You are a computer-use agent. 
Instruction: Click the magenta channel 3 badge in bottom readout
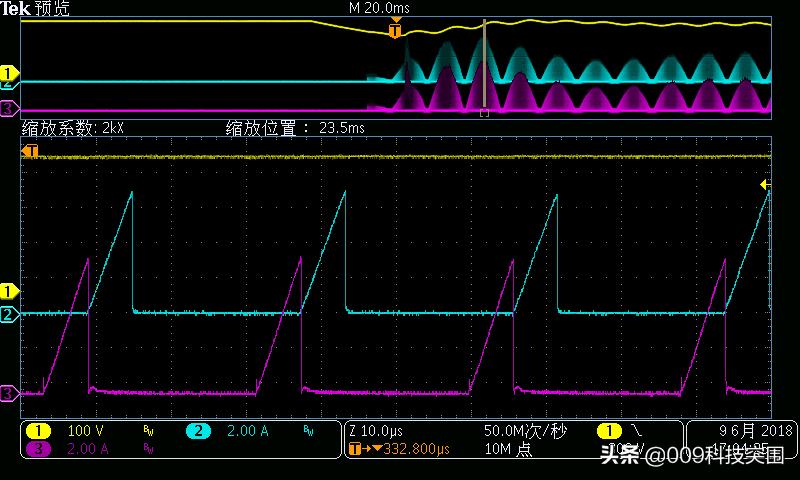click(x=38, y=449)
